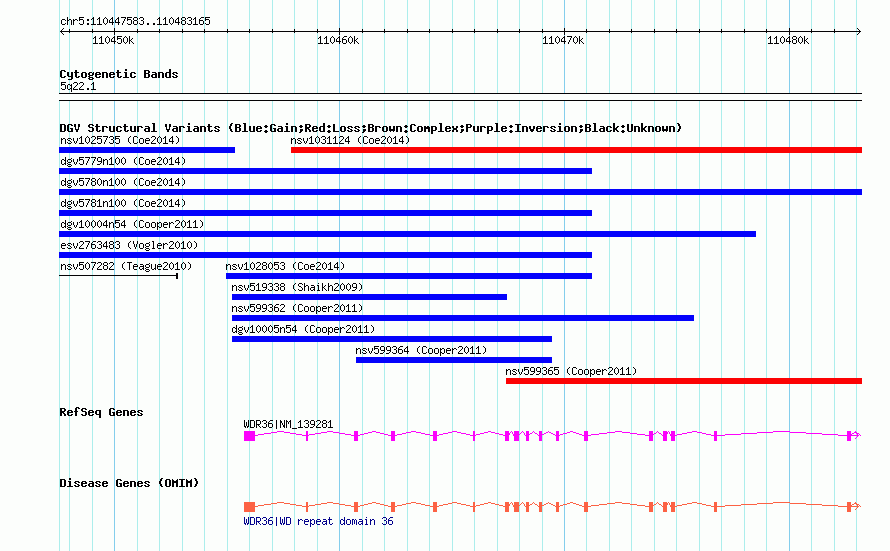Select the red nsv599365 loss bar
890x551 pixels.
click(x=684, y=381)
